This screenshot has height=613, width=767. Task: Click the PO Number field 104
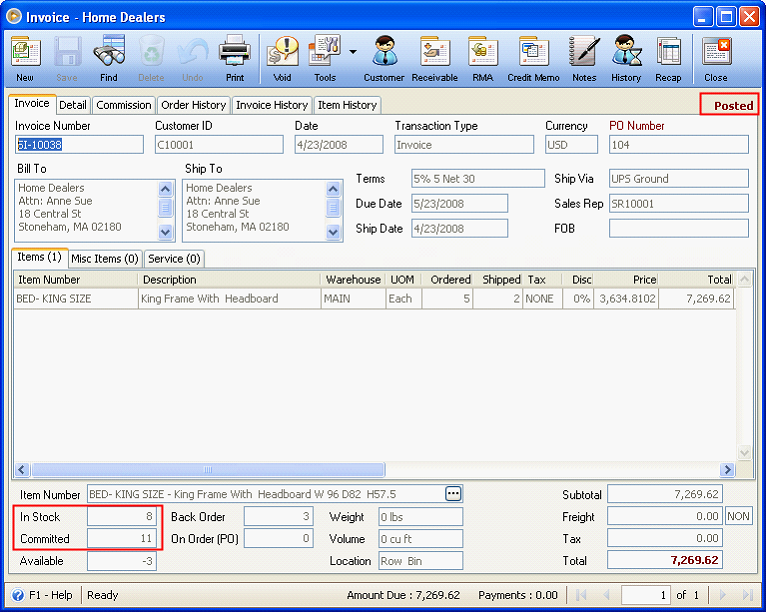coord(678,145)
